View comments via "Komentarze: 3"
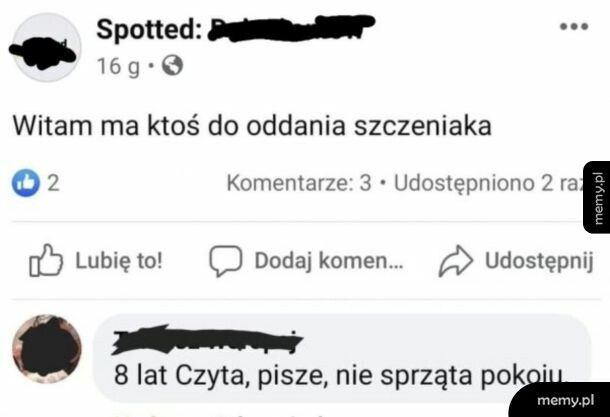The image size is (610, 417). (300, 184)
